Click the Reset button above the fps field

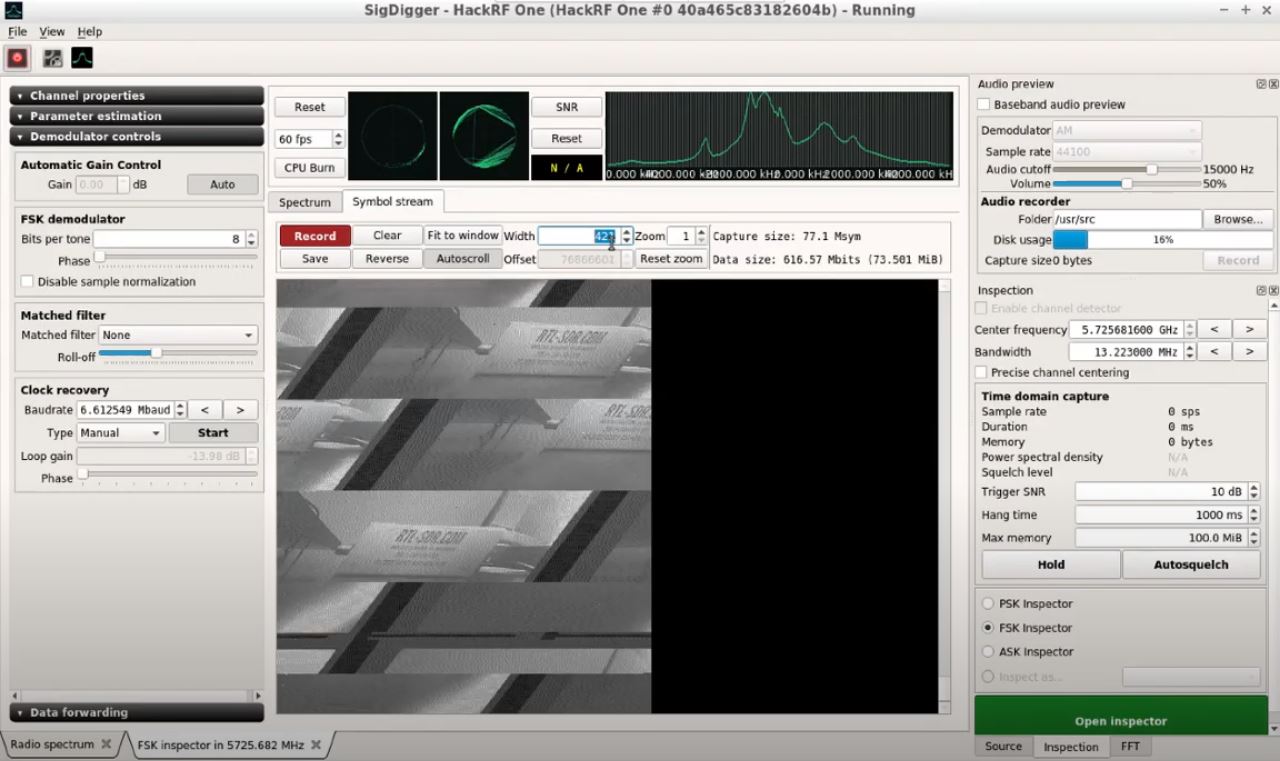pyautogui.click(x=310, y=107)
